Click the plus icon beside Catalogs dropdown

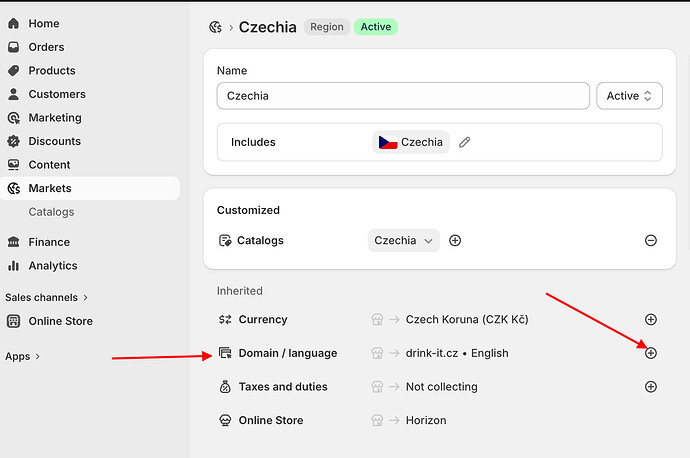click(455, 240)
